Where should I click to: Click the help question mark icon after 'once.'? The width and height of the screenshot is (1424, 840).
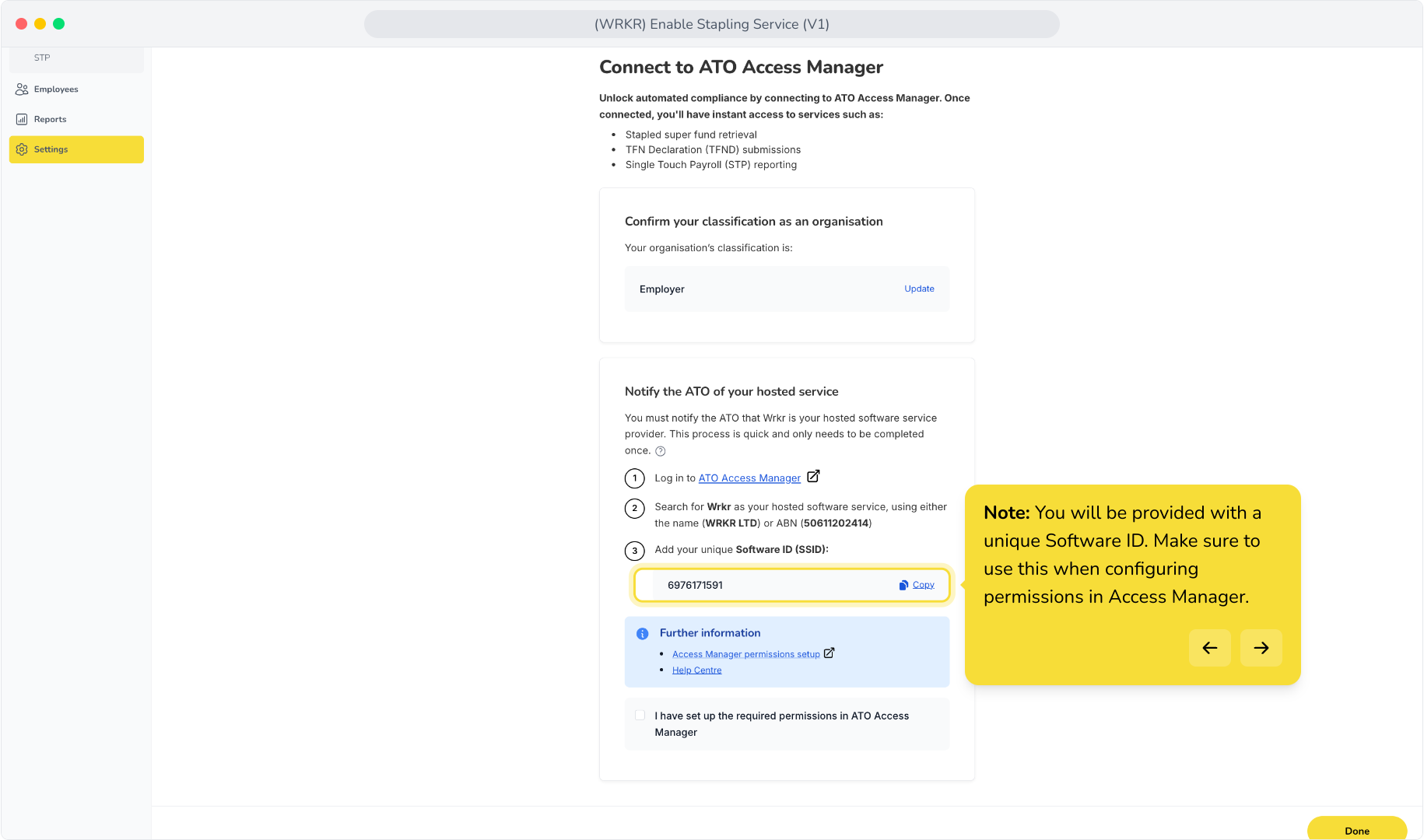[x=661, y=451]
